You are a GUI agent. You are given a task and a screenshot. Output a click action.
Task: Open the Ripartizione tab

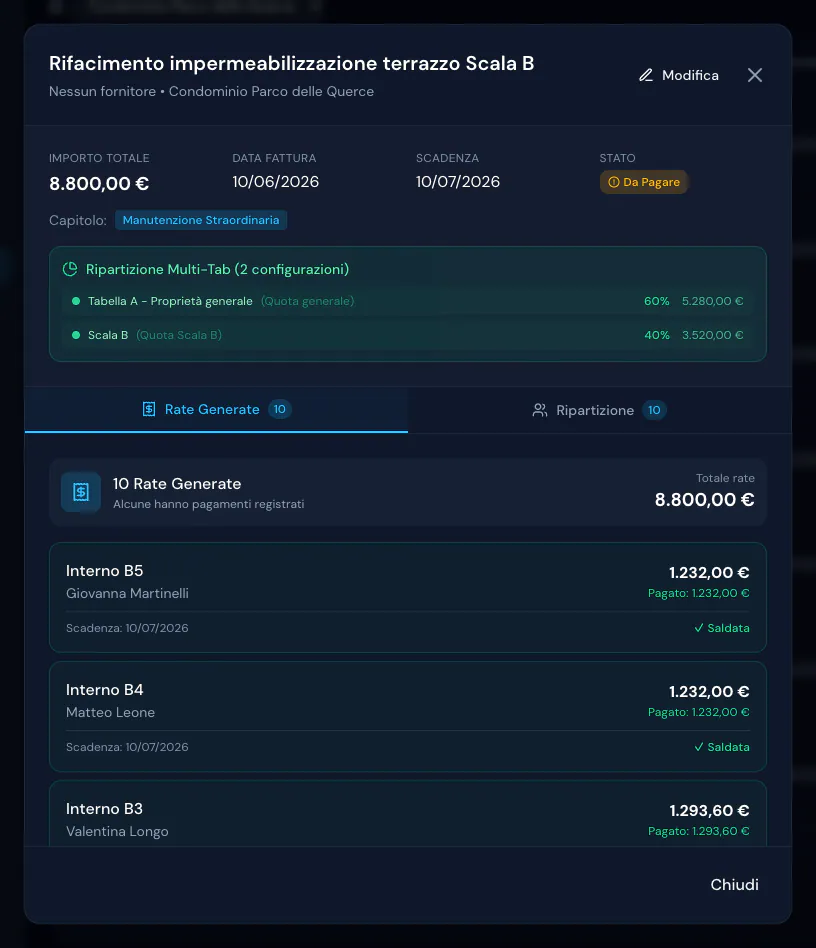[x=600, y=410]
